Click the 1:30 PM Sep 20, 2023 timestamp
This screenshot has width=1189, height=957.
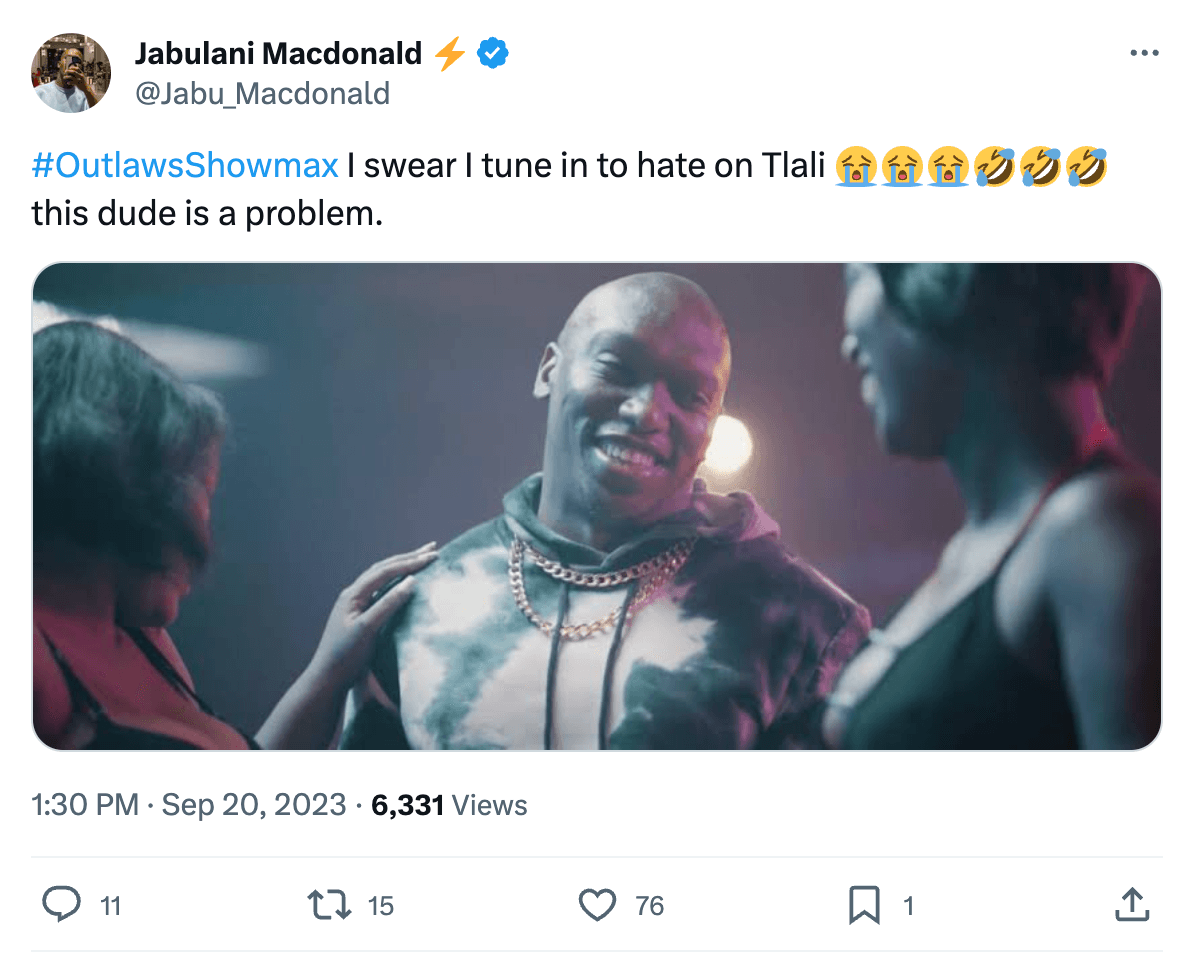tap(189, 805)
